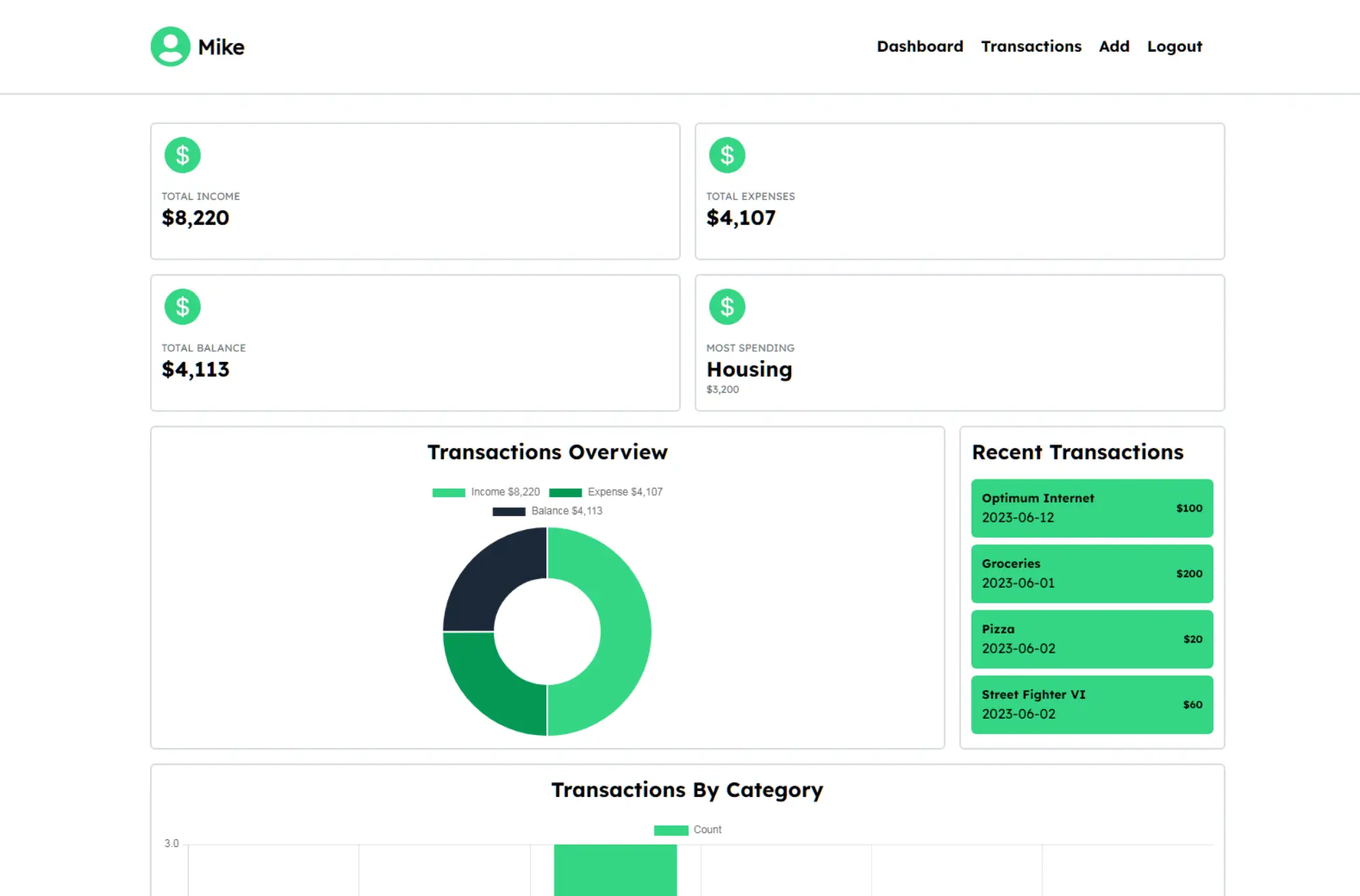Click the Transactions By Category heading
Screen dimensions: 1360x896
click(x=687, y=790)
